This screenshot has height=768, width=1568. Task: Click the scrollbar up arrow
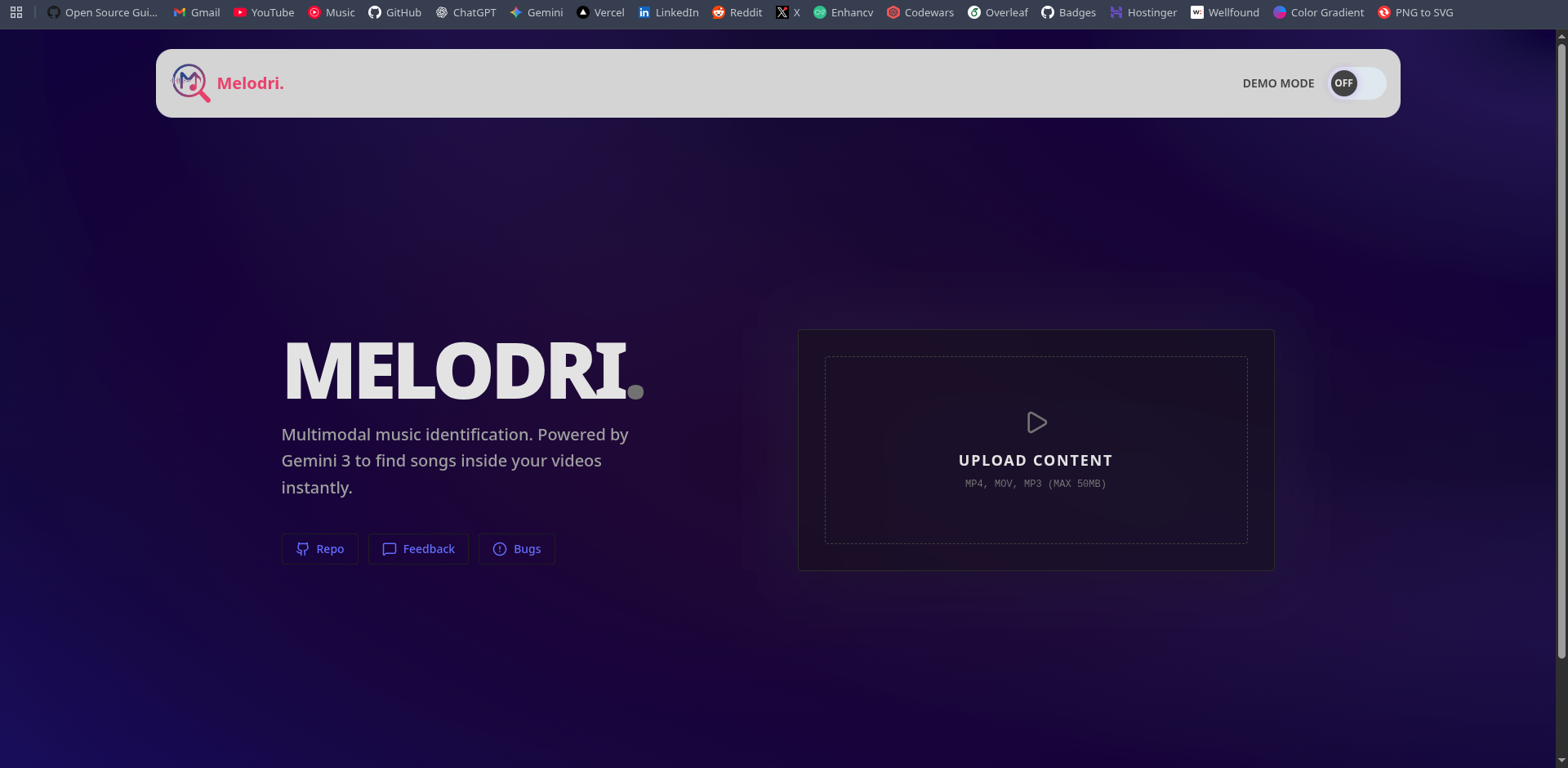point(1561,36)
